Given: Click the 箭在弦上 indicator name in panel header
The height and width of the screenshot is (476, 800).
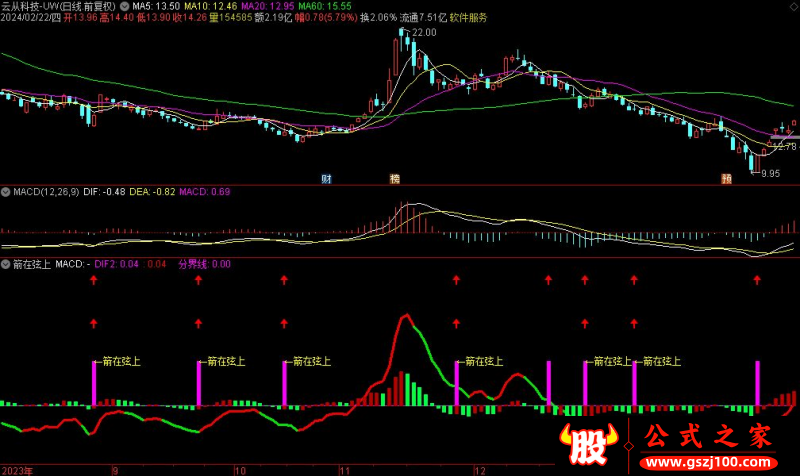Looking at the screenshot, I should coord(32,264).
